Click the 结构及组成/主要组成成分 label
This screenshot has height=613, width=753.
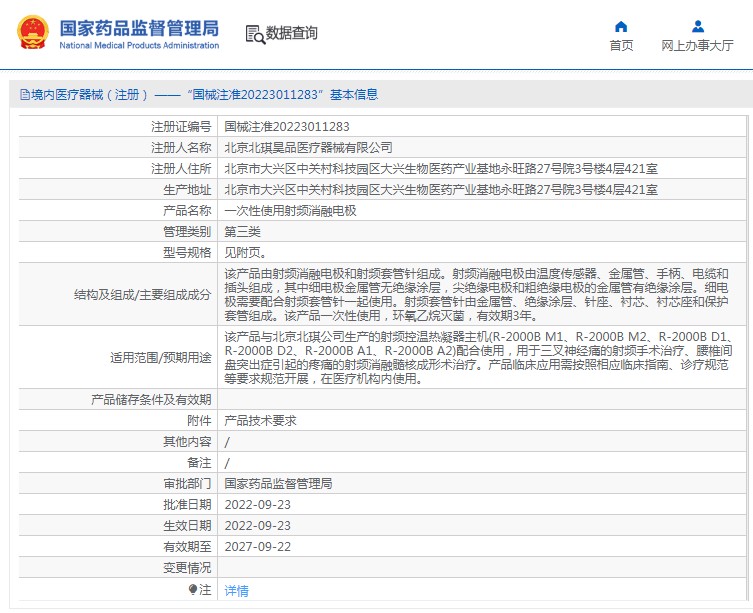[143, 294]
